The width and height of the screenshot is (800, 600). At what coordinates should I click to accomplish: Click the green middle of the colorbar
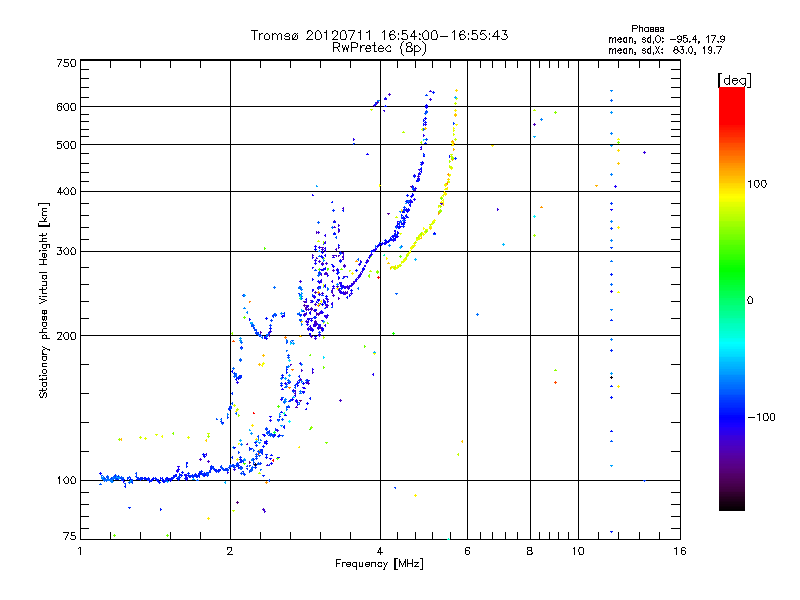tap(732, 270)
